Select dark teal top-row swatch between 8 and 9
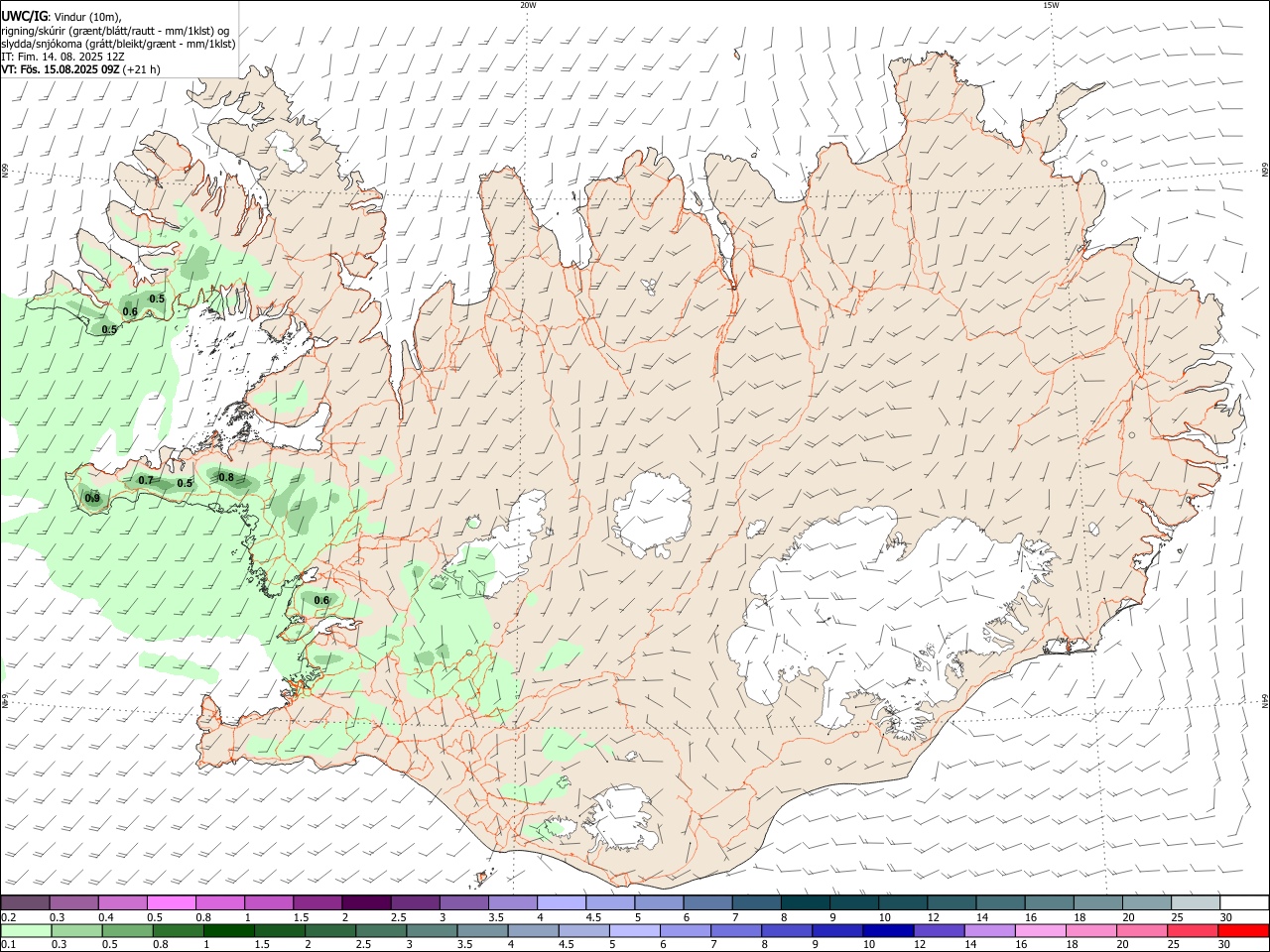 pyautogui.click(x=805, y=902)
